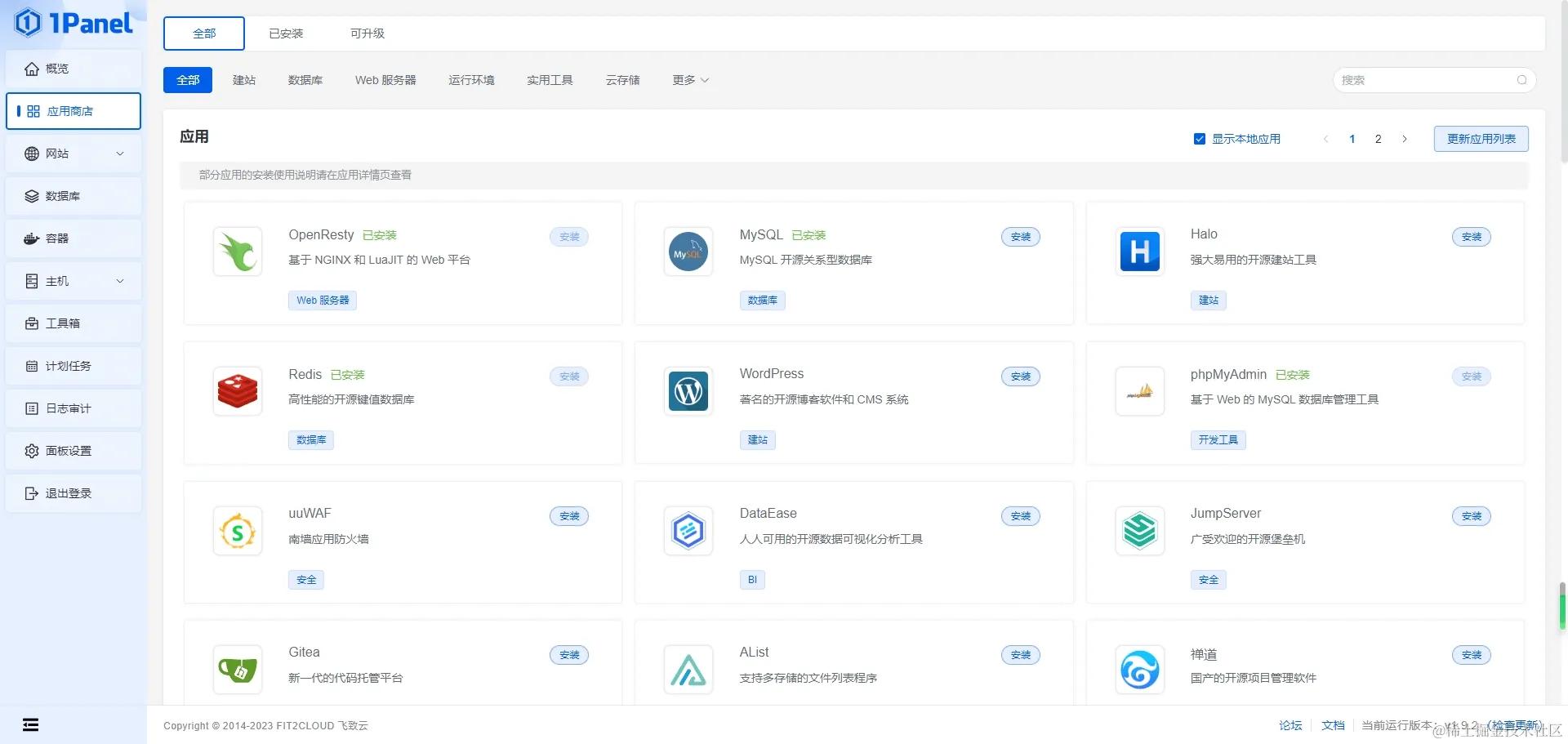The height and width of the screenshot is (744, 1568).
Task: Collapse the sidebar menu icon
Action: point(30,725)
